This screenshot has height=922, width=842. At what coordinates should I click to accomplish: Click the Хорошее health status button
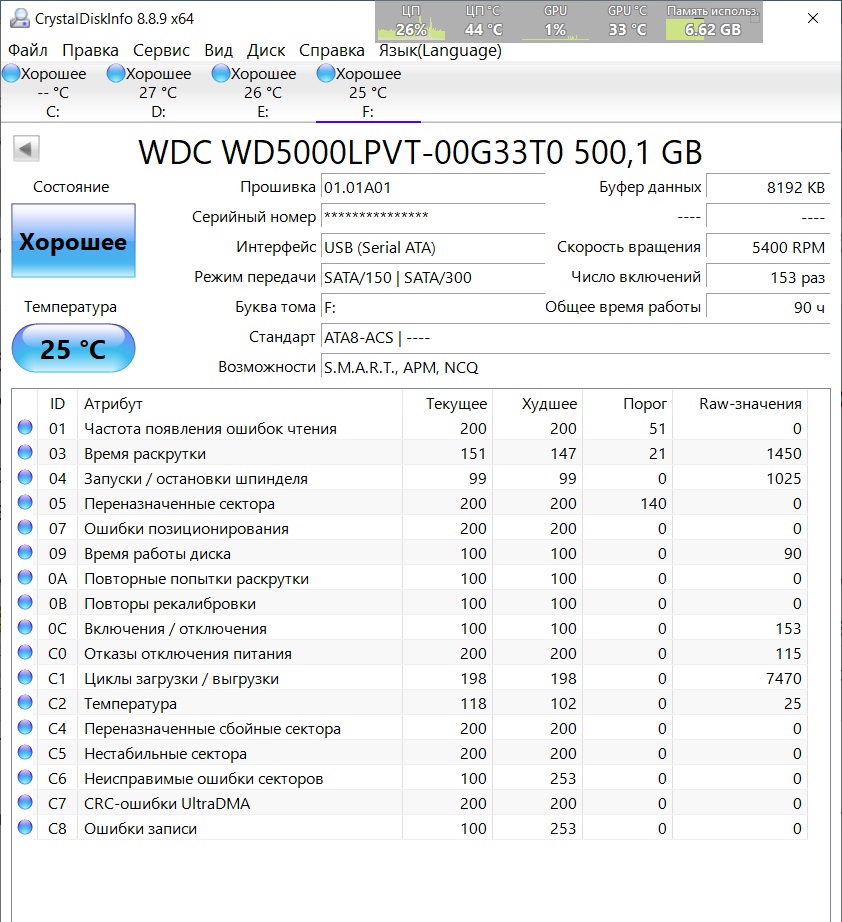tap(73, 240)
